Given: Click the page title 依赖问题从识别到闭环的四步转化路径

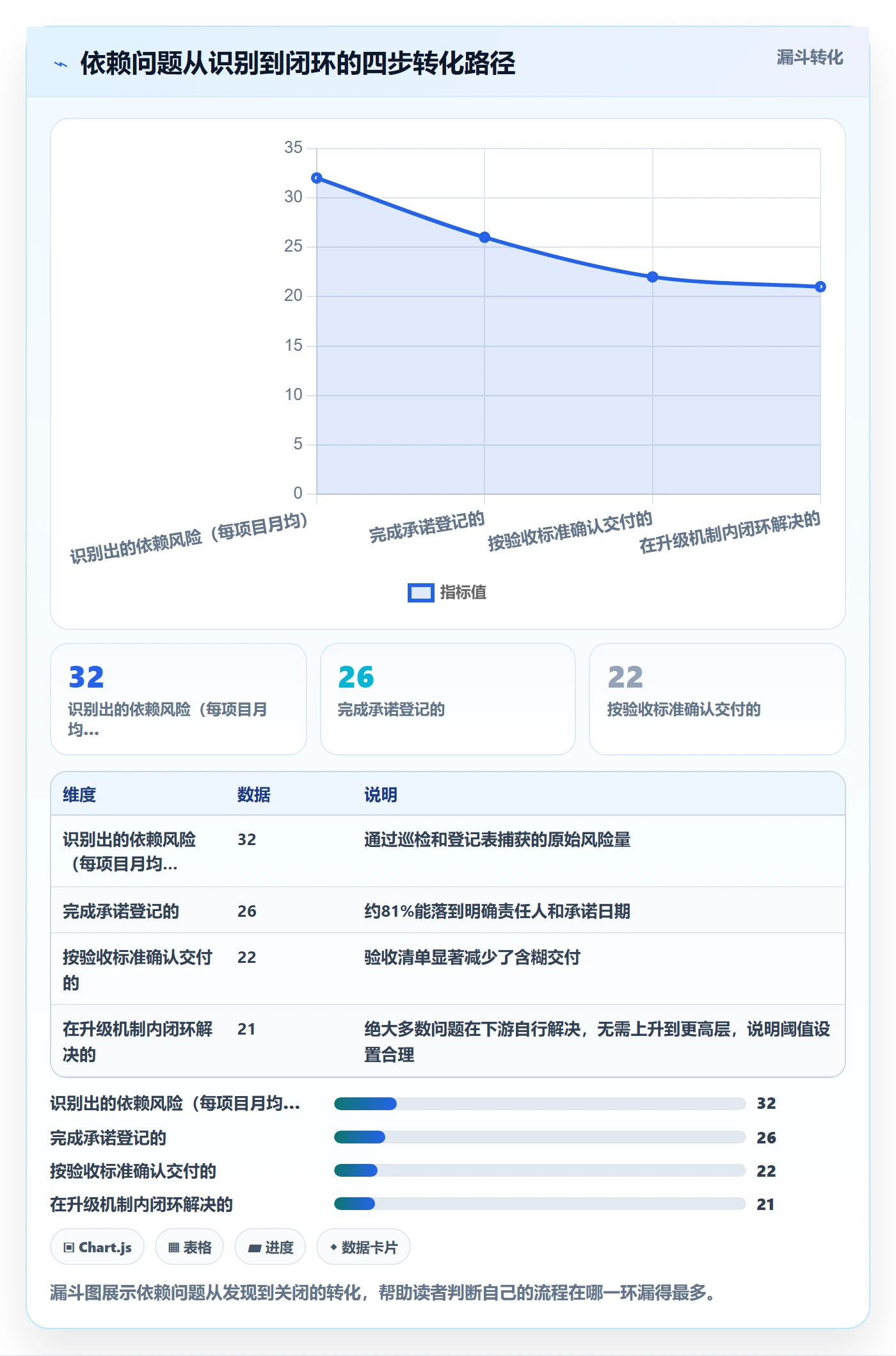Looking at the screenshot, I should coord(298,63).
